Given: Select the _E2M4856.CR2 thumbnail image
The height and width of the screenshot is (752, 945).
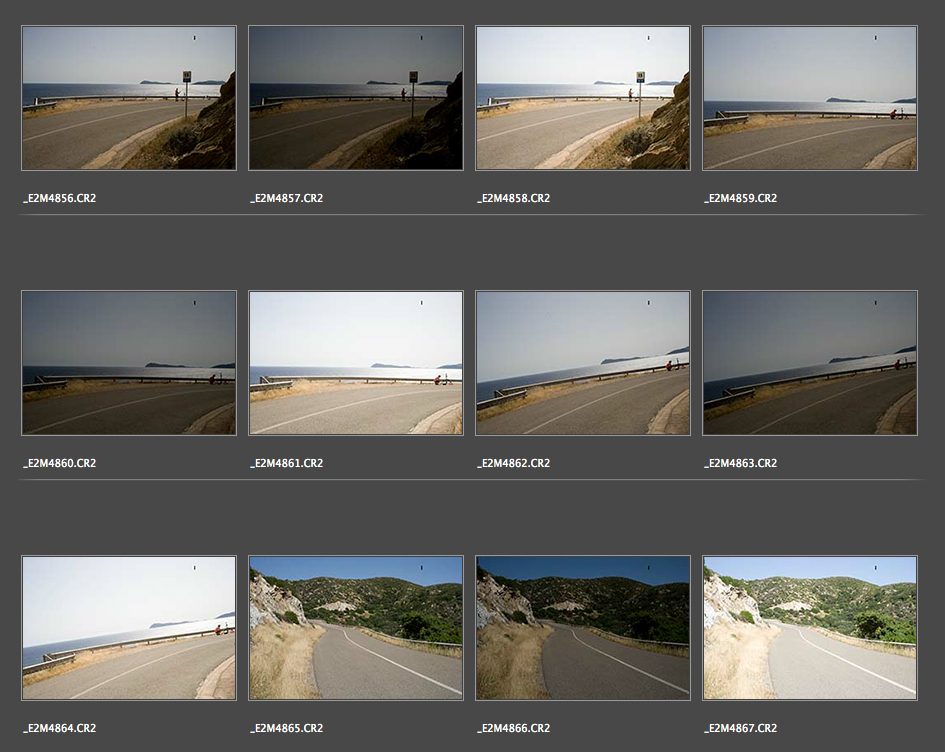Looking at the screenshot, I should (129, 98).
